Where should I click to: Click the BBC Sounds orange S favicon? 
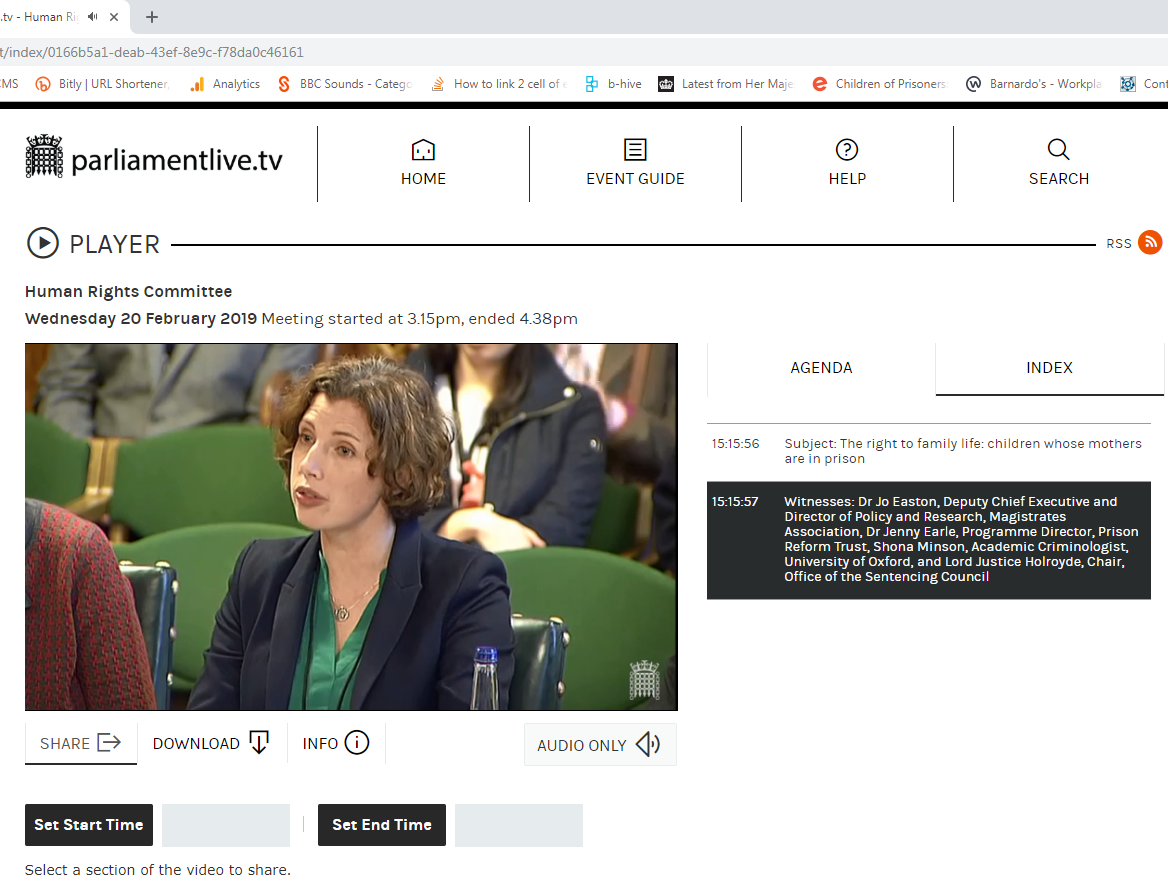pos(284,84)
